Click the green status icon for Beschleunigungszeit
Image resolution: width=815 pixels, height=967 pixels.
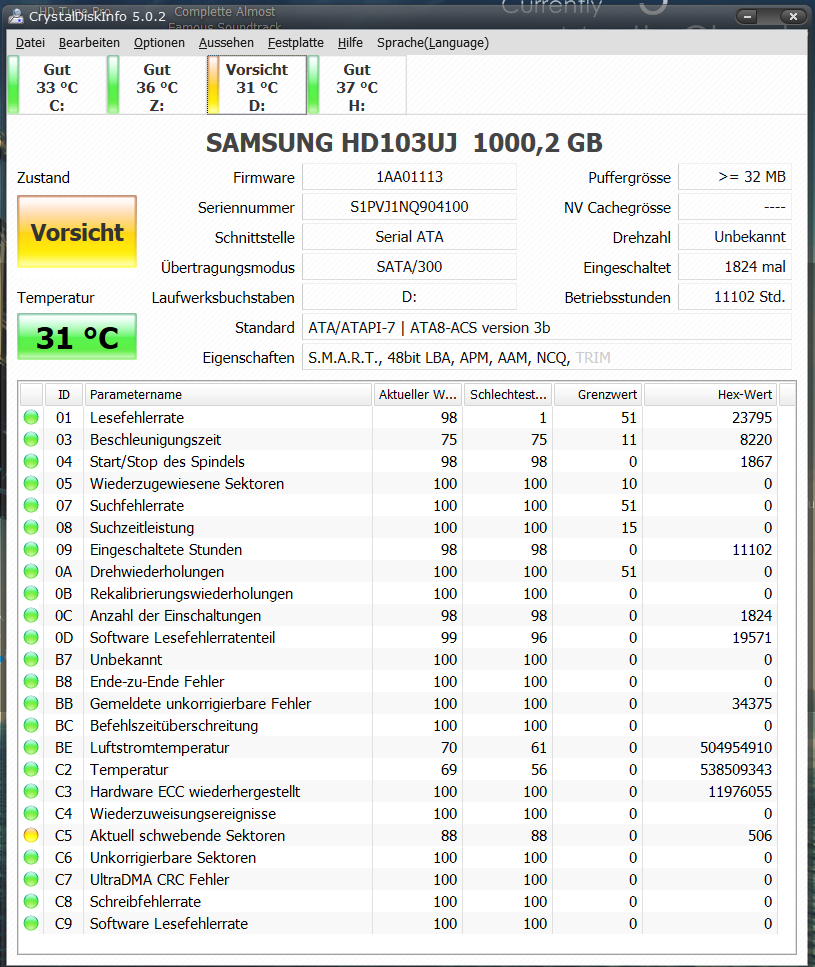31,440
